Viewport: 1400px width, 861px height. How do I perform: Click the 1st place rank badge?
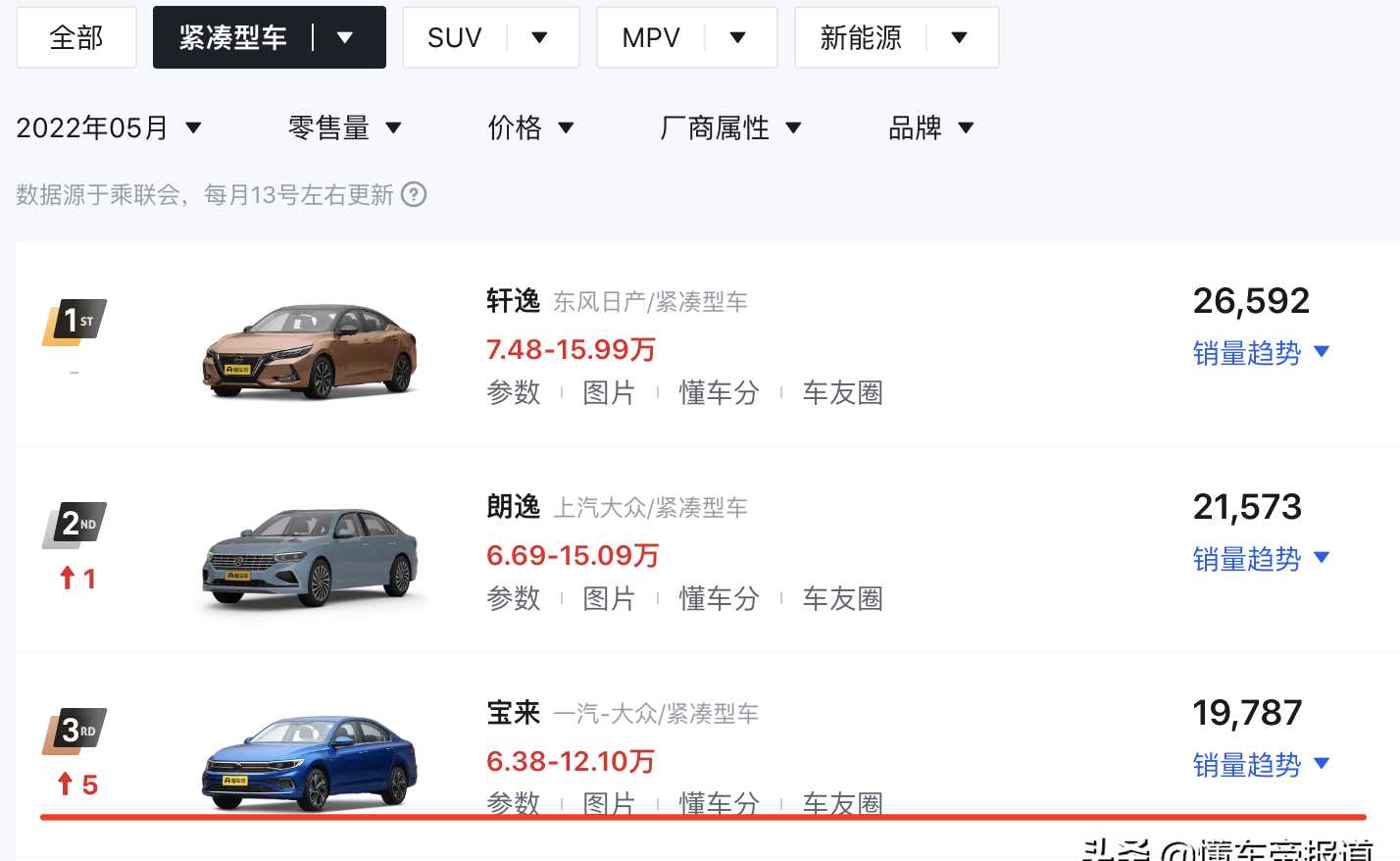point(75,323)
